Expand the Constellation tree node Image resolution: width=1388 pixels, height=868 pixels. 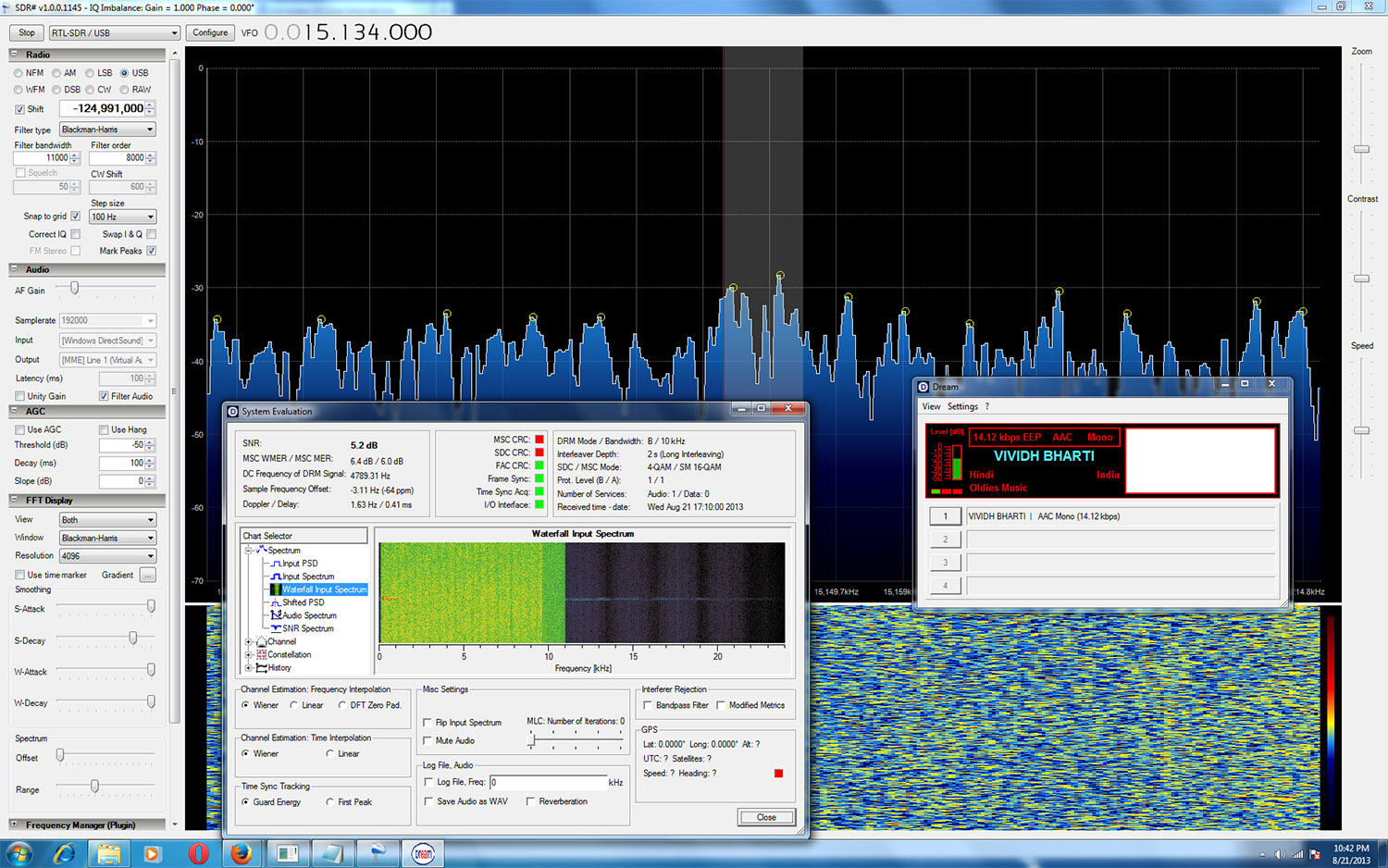(x=248, y=654)
